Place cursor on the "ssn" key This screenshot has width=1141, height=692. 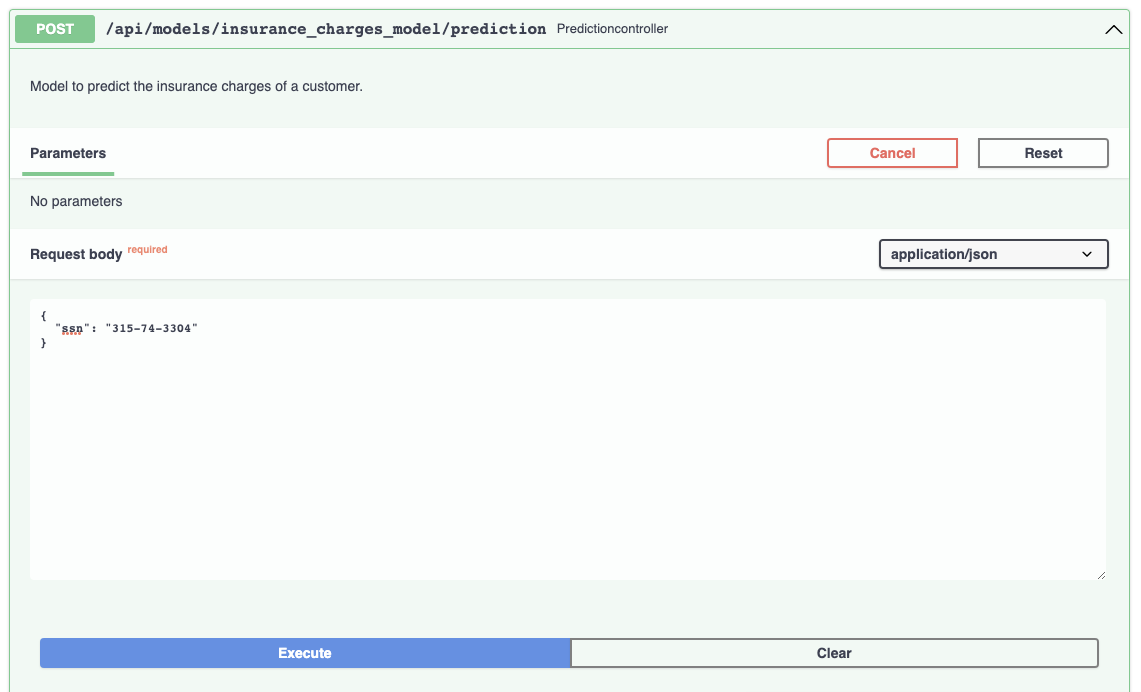click(x=72, y=329)
